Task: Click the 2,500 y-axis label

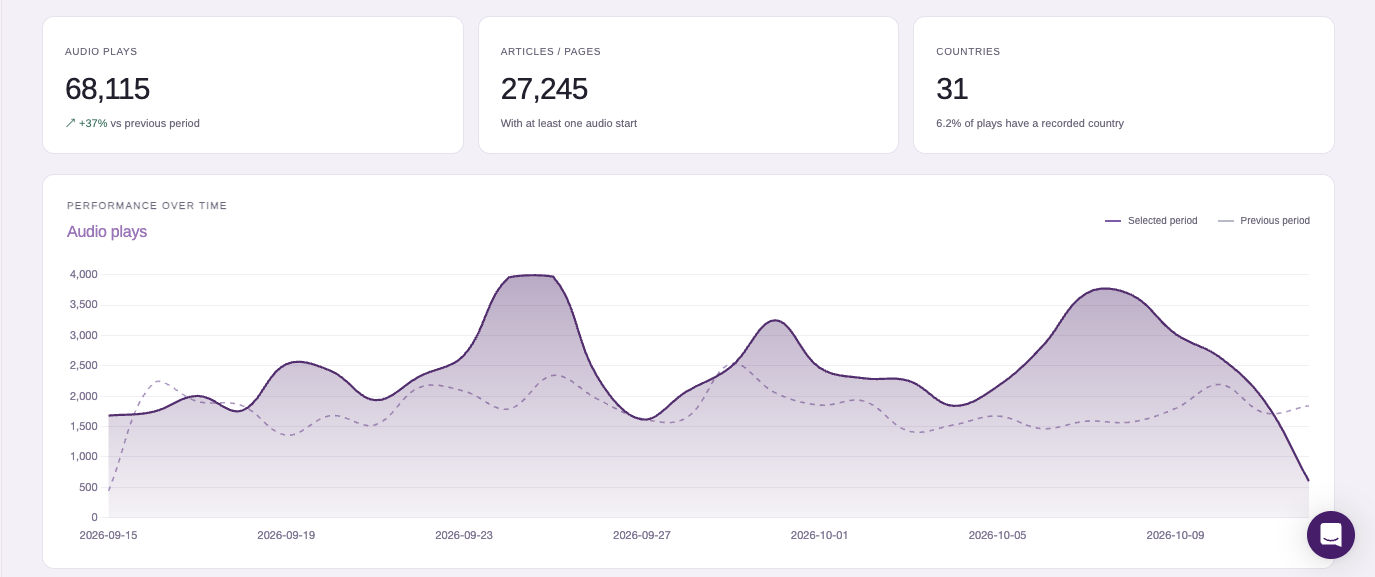Action: pyautogui.click(x=83, y=365)
